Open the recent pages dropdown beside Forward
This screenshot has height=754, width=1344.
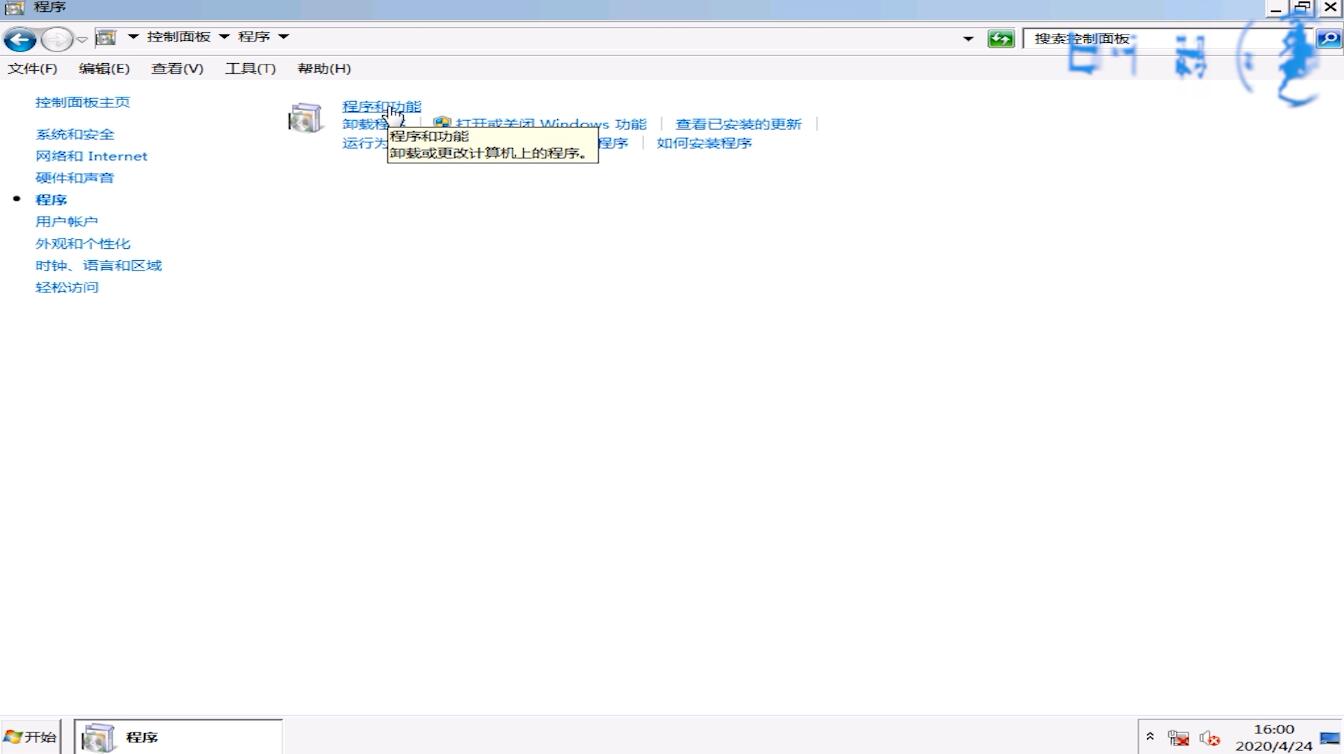(x=82, y=39)
